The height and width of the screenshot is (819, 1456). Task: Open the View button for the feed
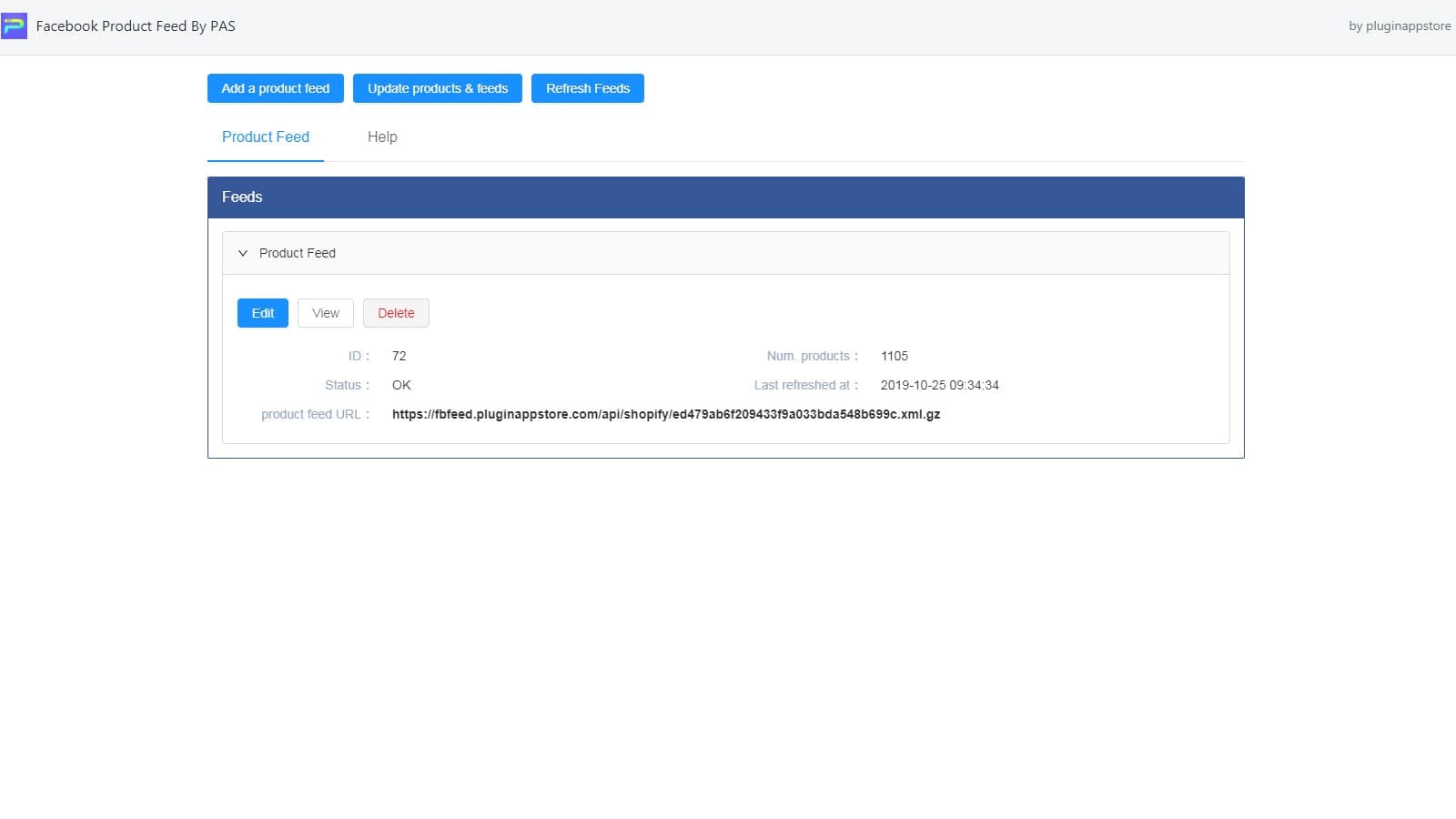[x=325, y=312]
